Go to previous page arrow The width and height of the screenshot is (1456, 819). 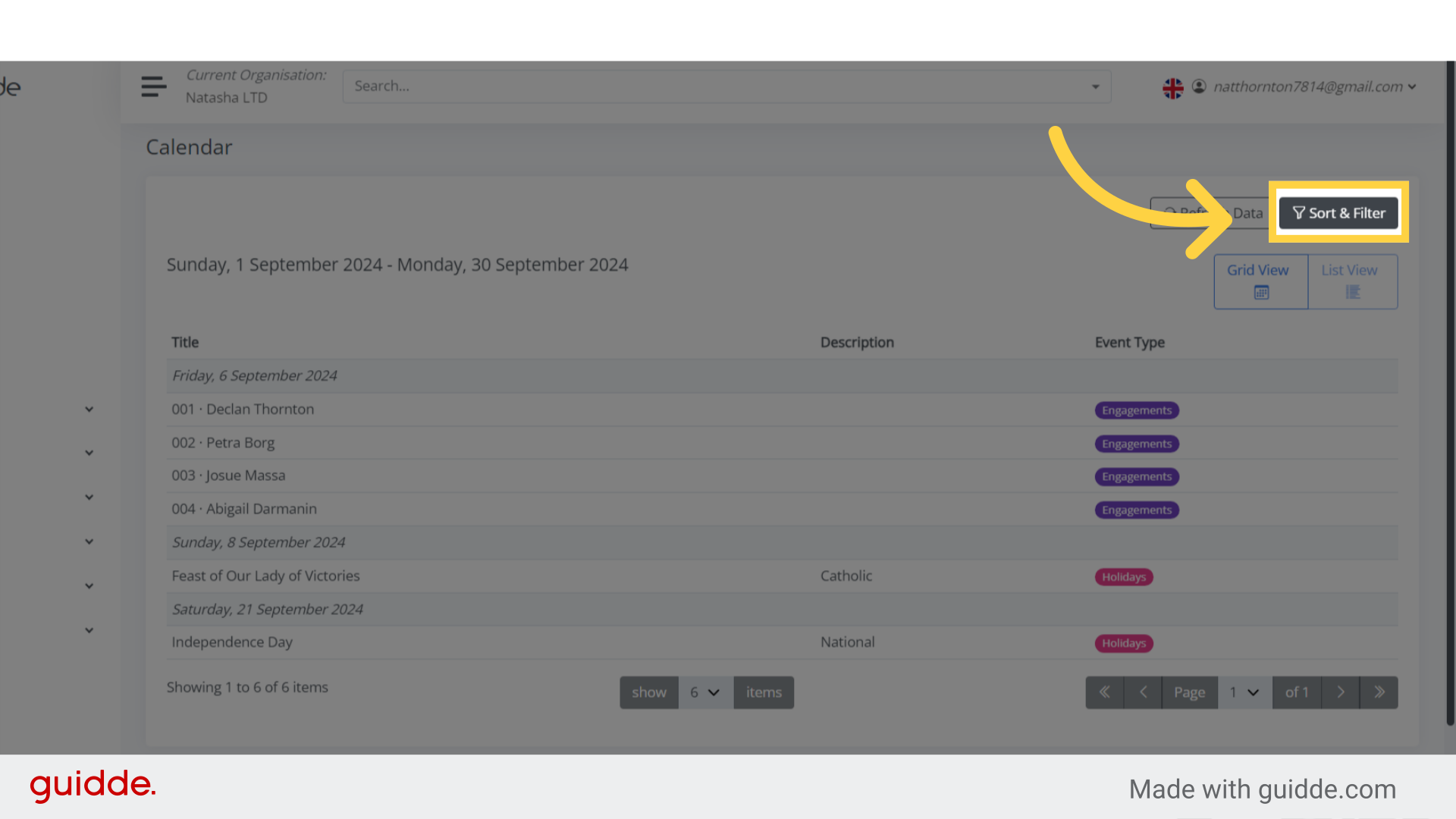tap(1143, 692)
